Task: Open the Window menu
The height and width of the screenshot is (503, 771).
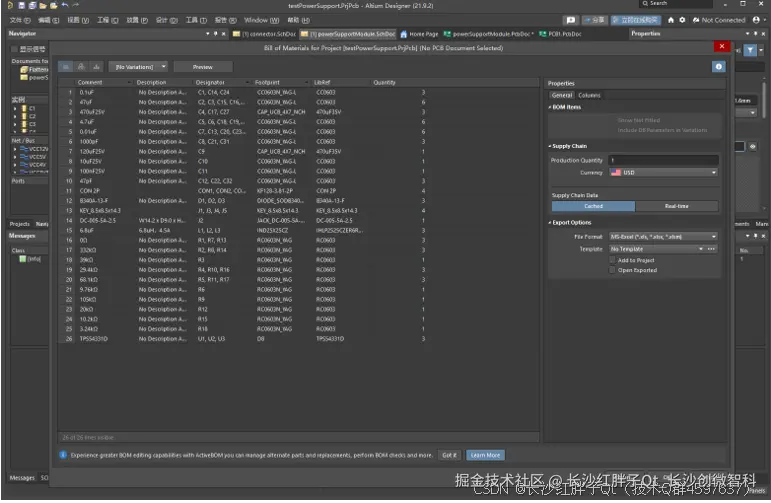Action: click(262, 20)
